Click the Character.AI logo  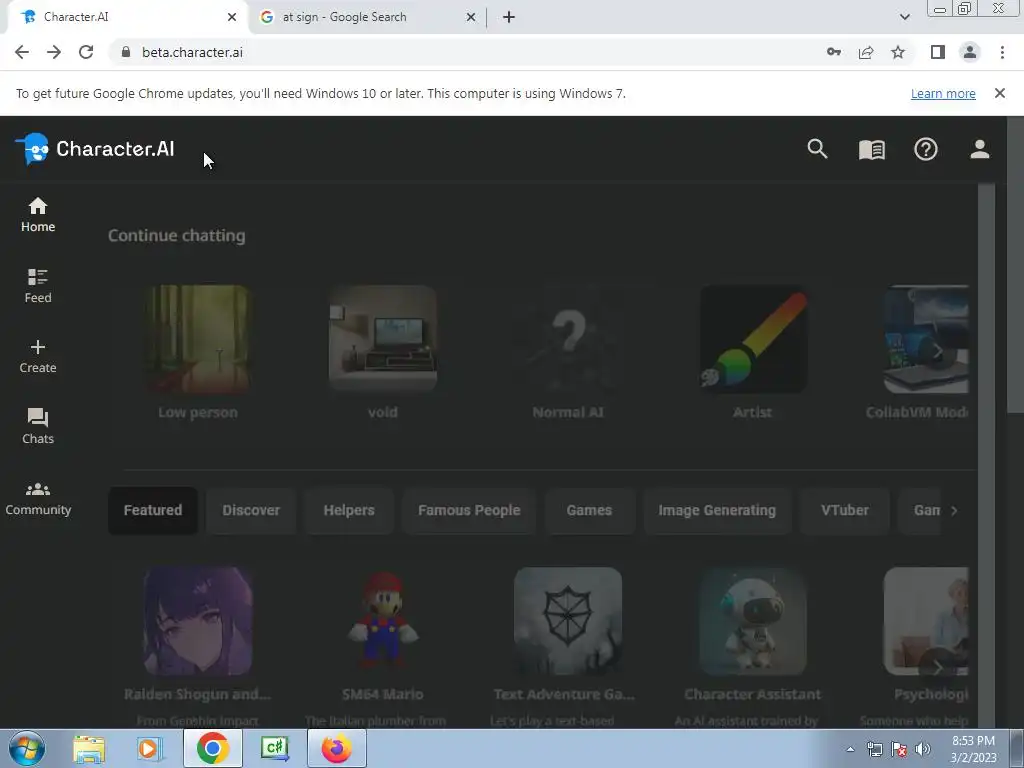(x=95, y=149)
